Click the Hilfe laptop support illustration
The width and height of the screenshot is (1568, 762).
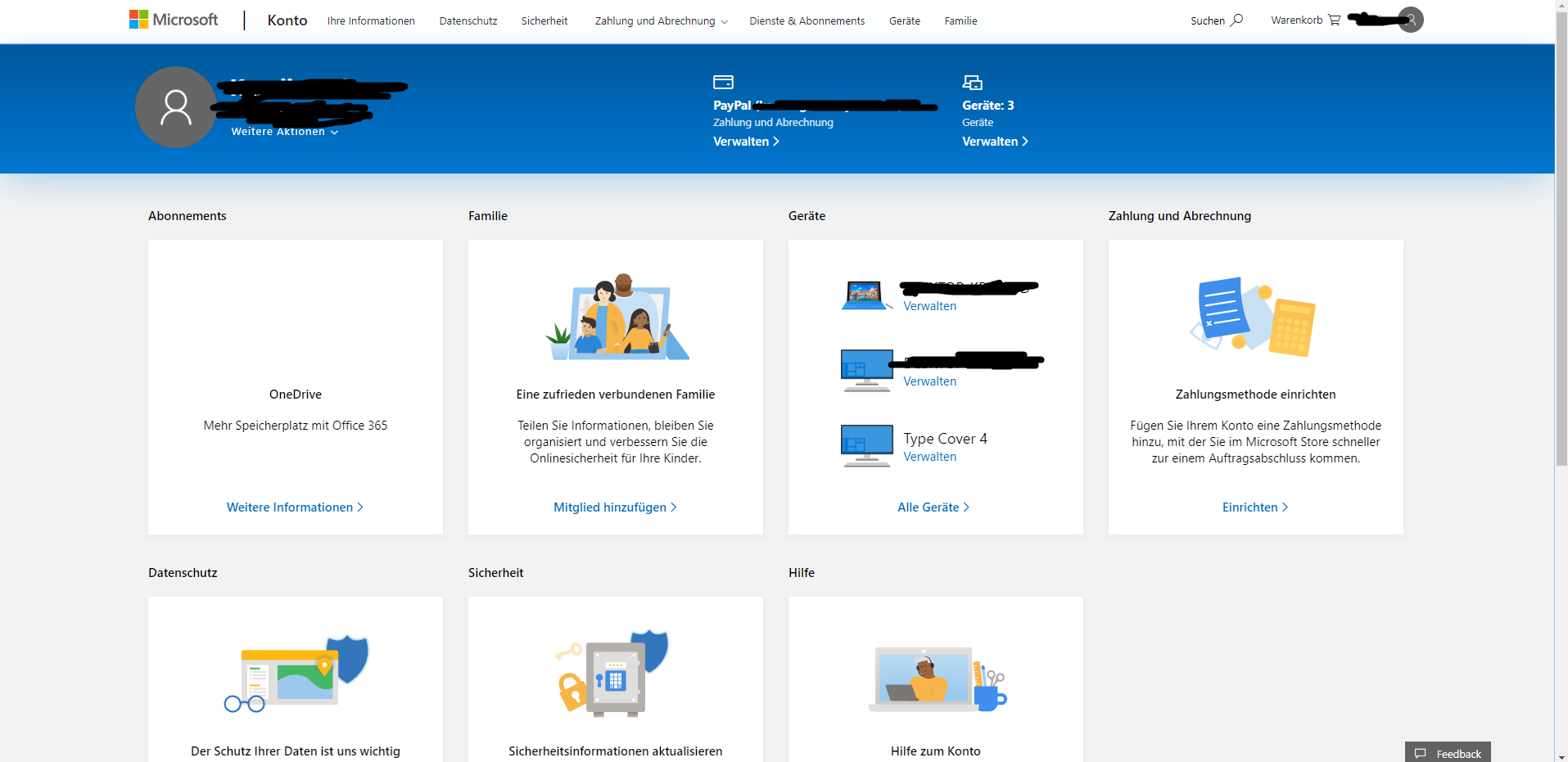[x=938, y=679]
